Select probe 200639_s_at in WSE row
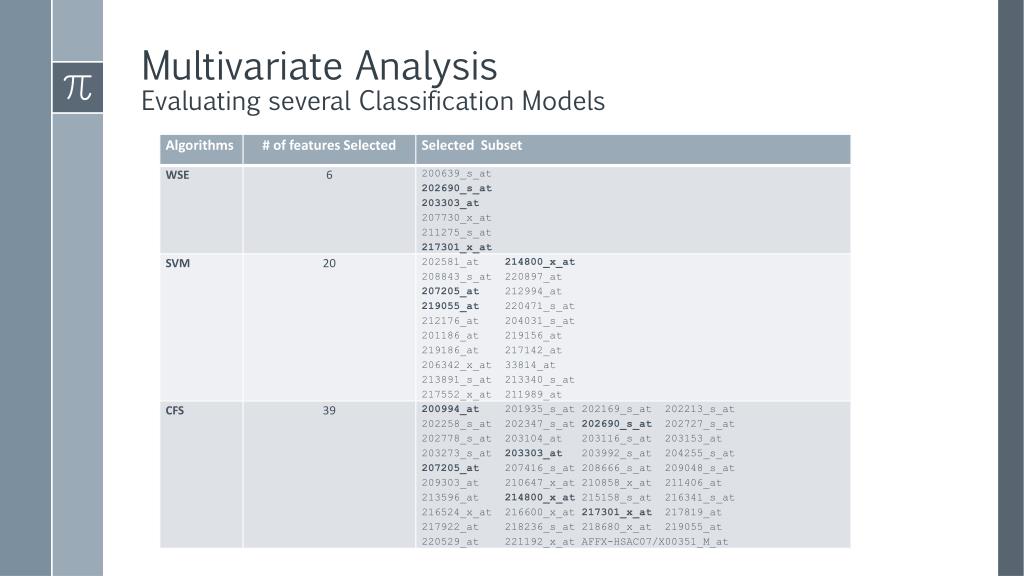Viewport: 1024px width, 576px height. click(x=456, y=174)
